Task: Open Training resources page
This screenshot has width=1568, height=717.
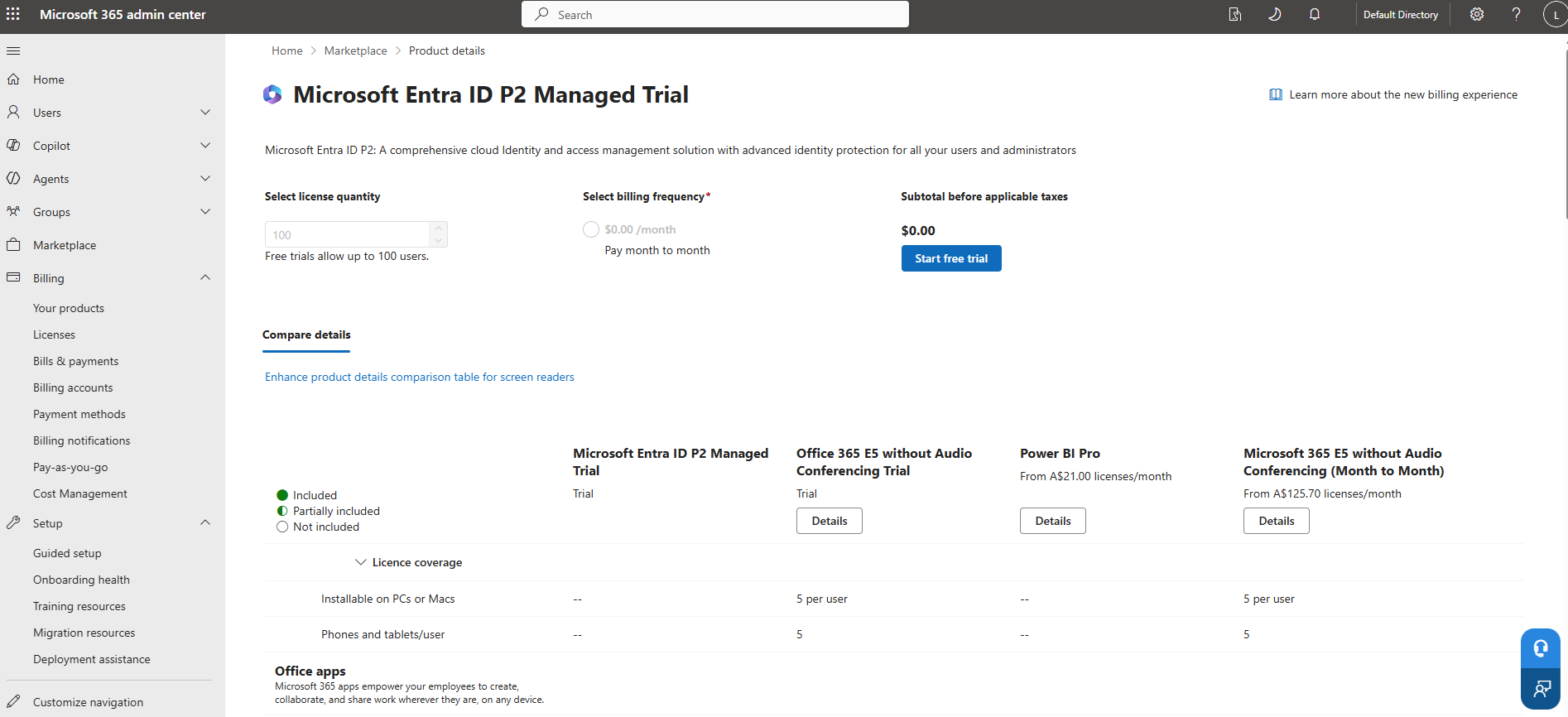Action: click(x=79, y=606)
